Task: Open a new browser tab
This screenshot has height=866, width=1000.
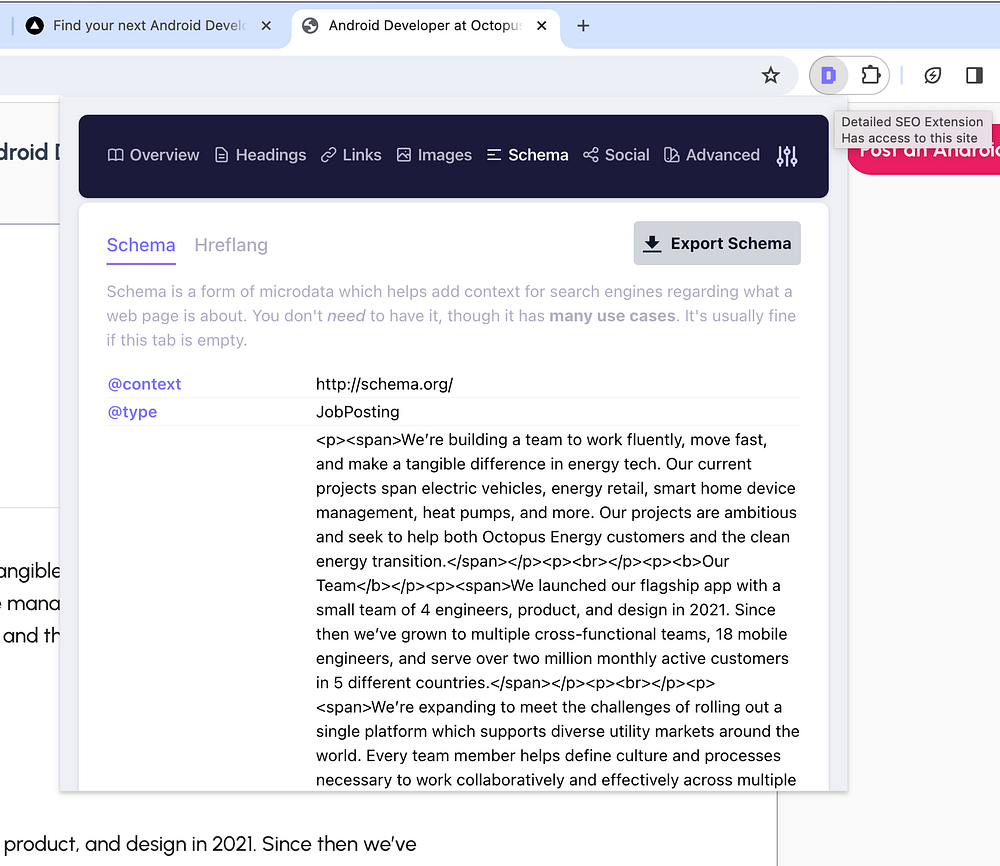Action: (x=583, y=26)
